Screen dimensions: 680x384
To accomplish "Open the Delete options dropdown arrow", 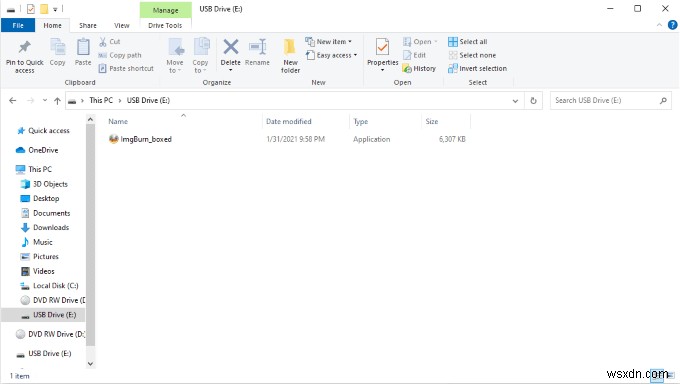I will [x=230, y=70].
